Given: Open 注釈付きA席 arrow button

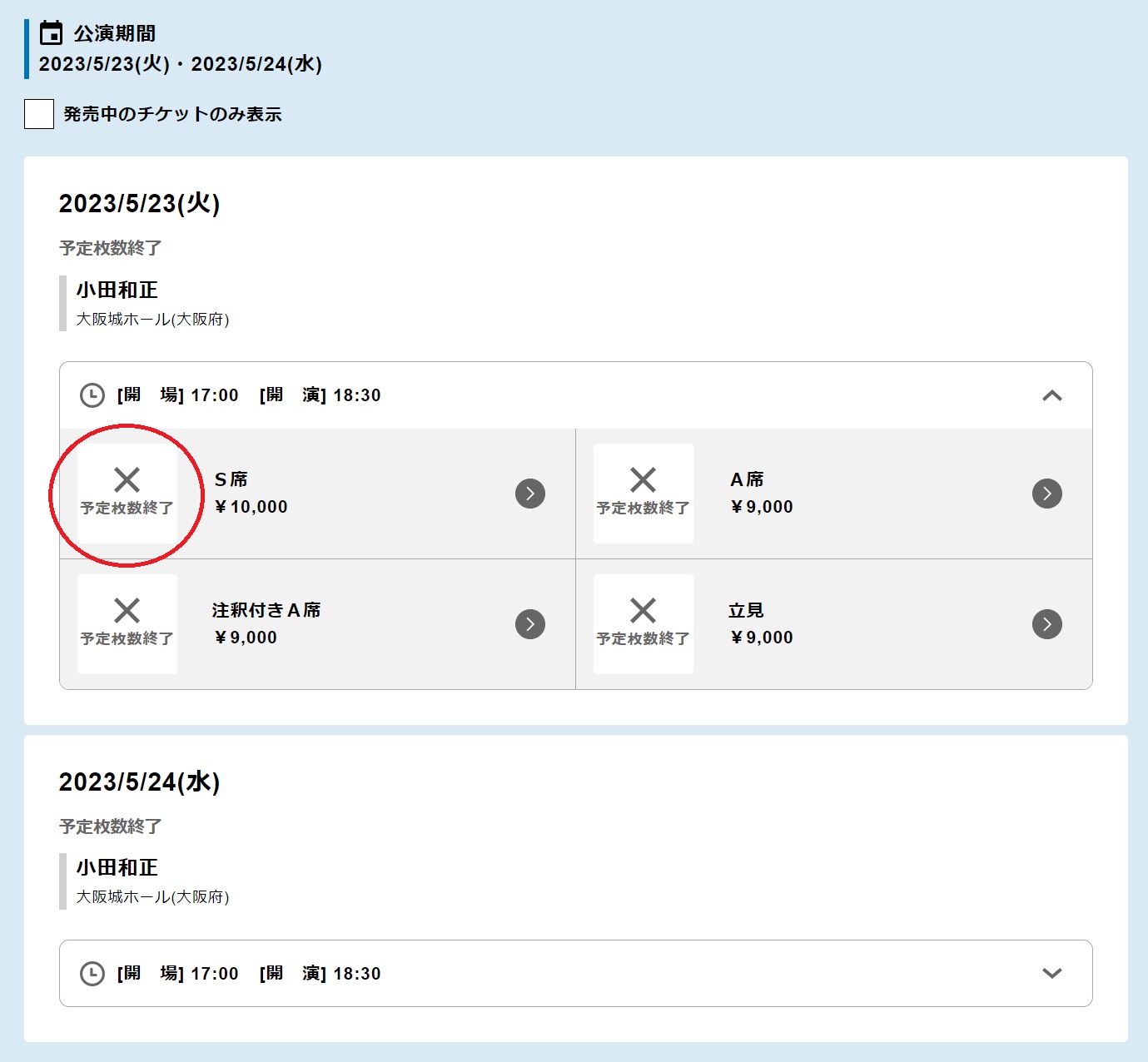Looking at the screenshot, I should tap(530, 624).
